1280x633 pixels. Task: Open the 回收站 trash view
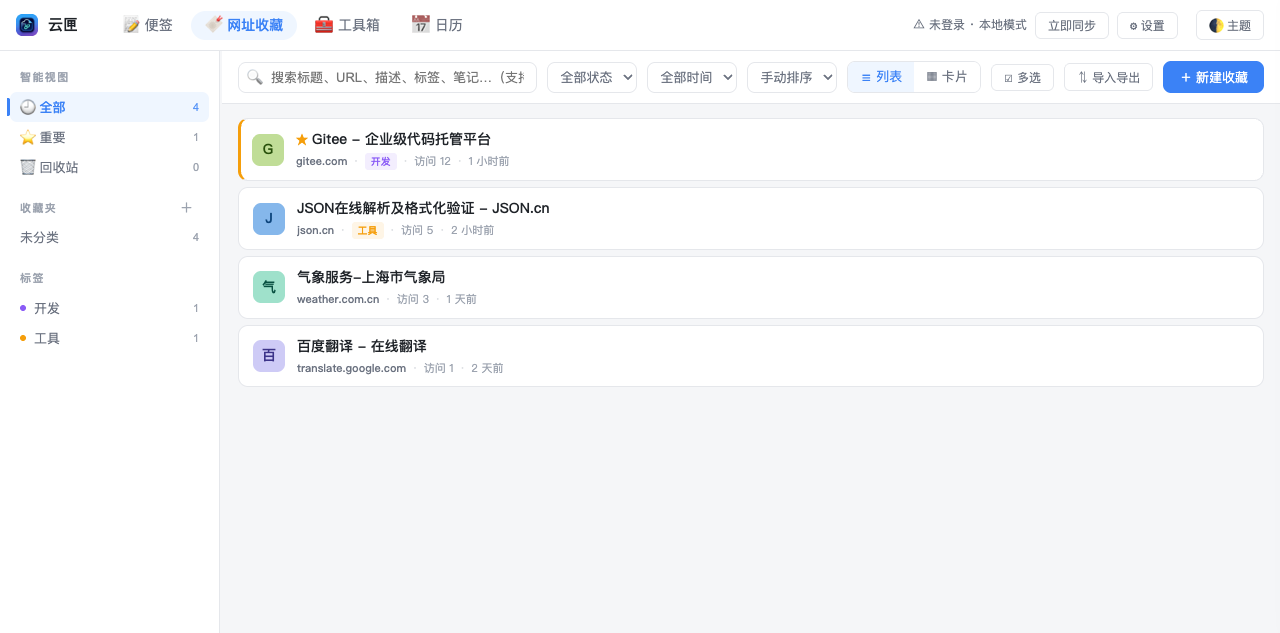point(108,167)
